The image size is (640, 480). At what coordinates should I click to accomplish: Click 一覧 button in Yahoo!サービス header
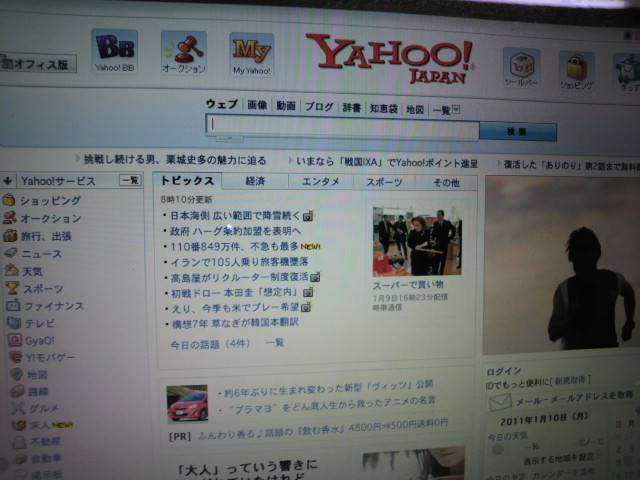[x=130, y=180]
